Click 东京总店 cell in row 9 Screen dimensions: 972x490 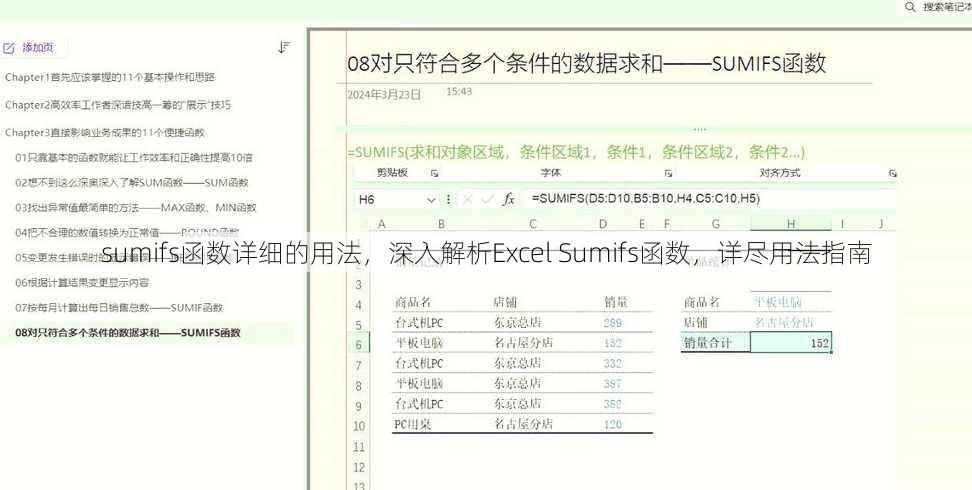(x=517, y=404)
